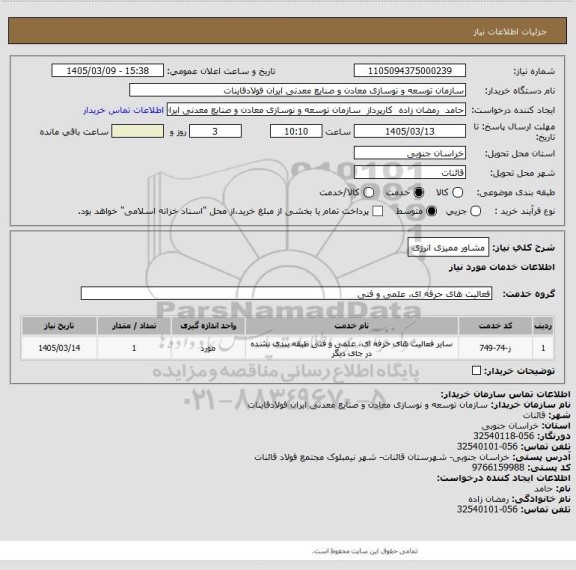Viewport: 576px width, 570px height.
Task: Click the request creator name field
Action: click(316, 110)
